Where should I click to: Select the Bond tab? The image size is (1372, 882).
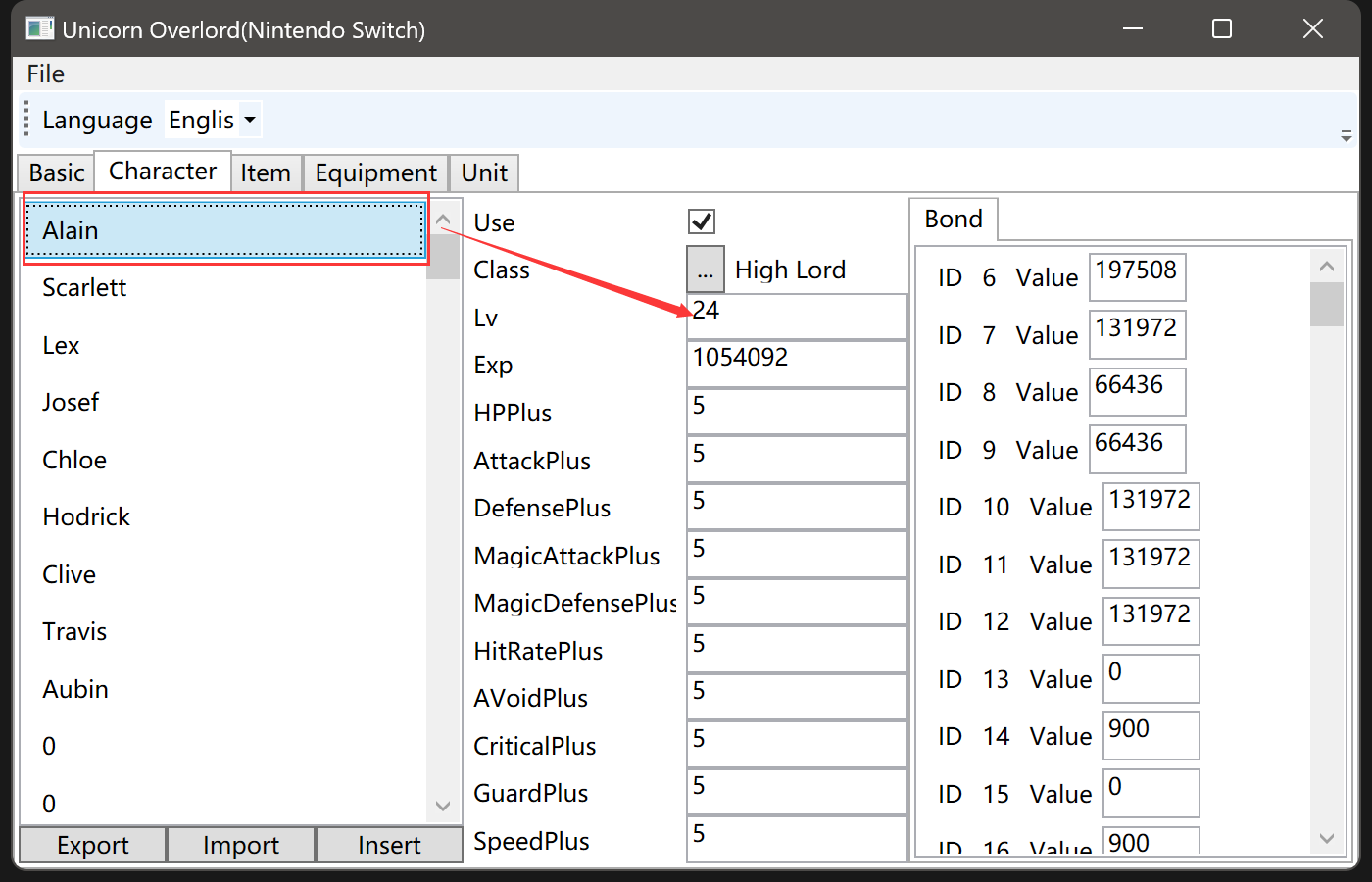click(954, 220)
